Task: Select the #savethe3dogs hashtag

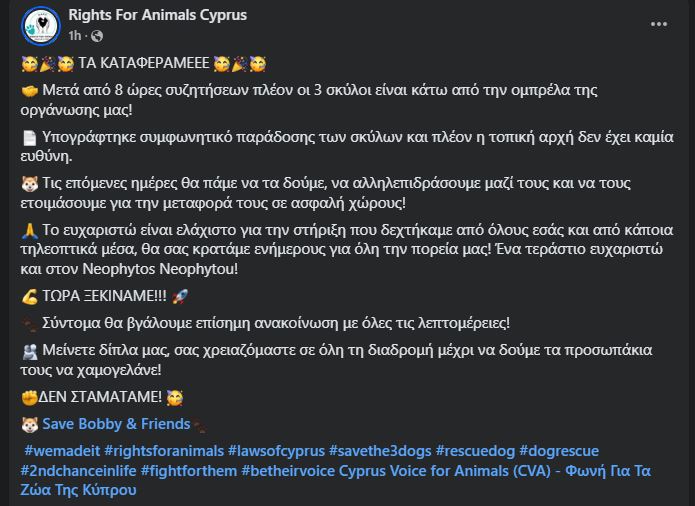Action: coord(380,451)
